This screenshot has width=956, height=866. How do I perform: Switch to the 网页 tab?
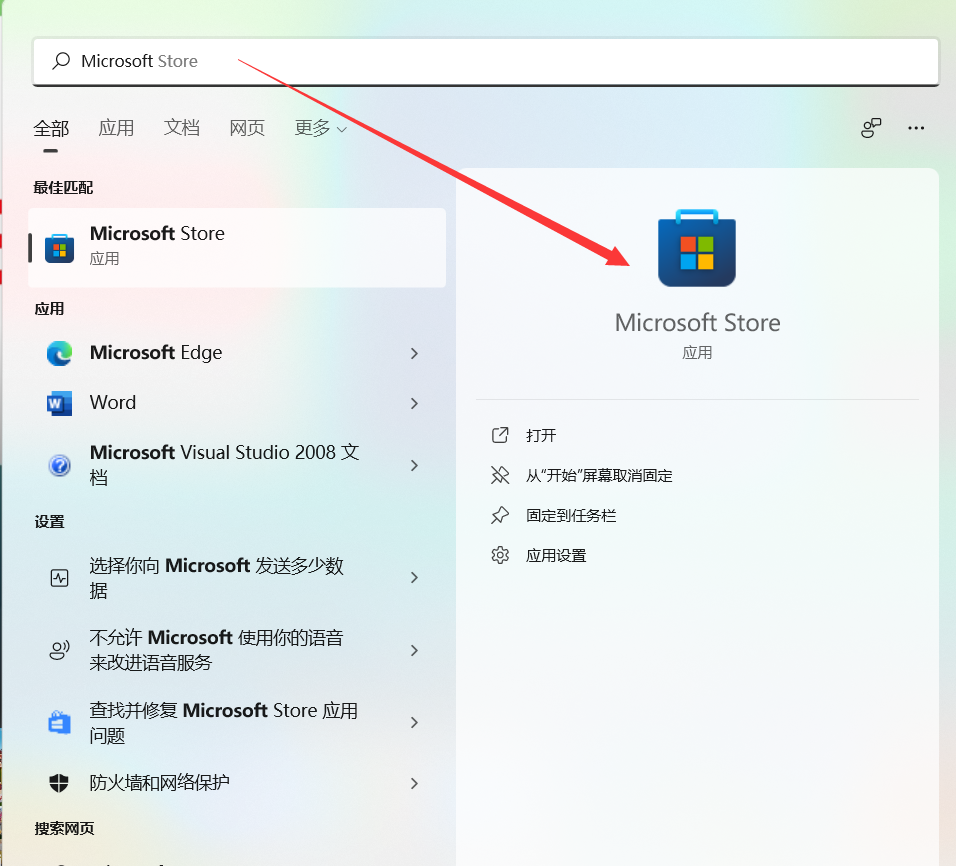(247, 127)
